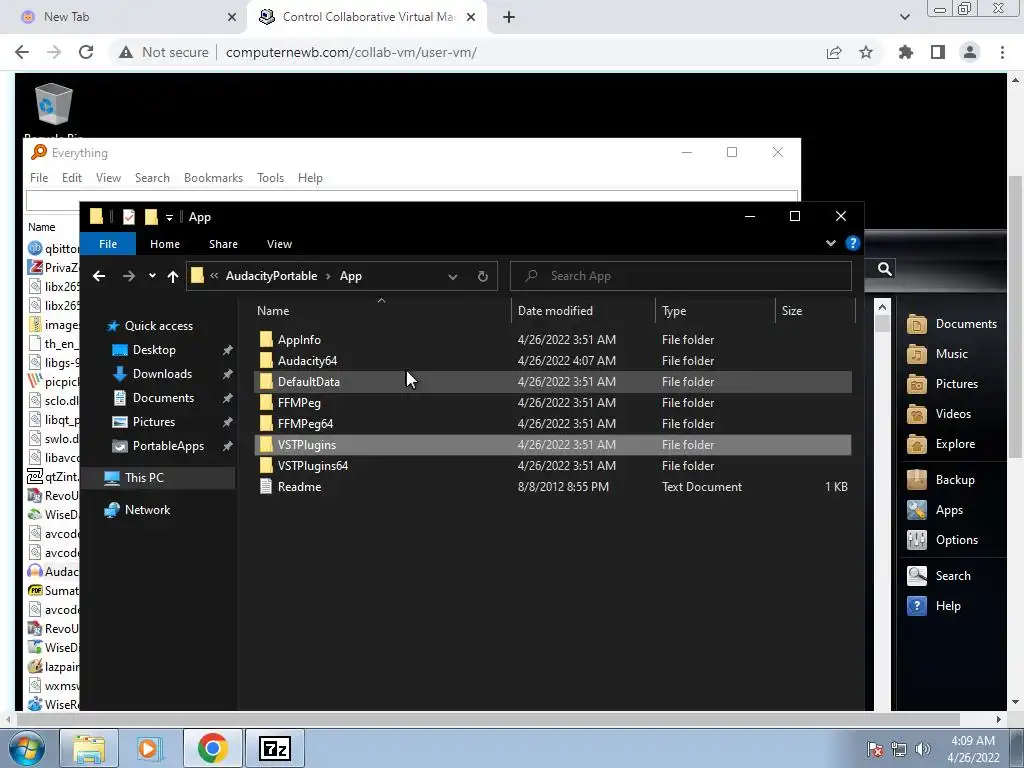Click the Windows Start orb
Viewport: 1024px width, 768px height.
[26, 748]
